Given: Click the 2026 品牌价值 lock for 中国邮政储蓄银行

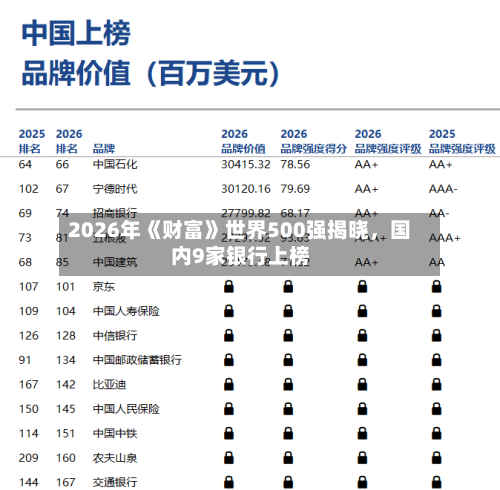Looking at the screenshot, I should point(229,360).
